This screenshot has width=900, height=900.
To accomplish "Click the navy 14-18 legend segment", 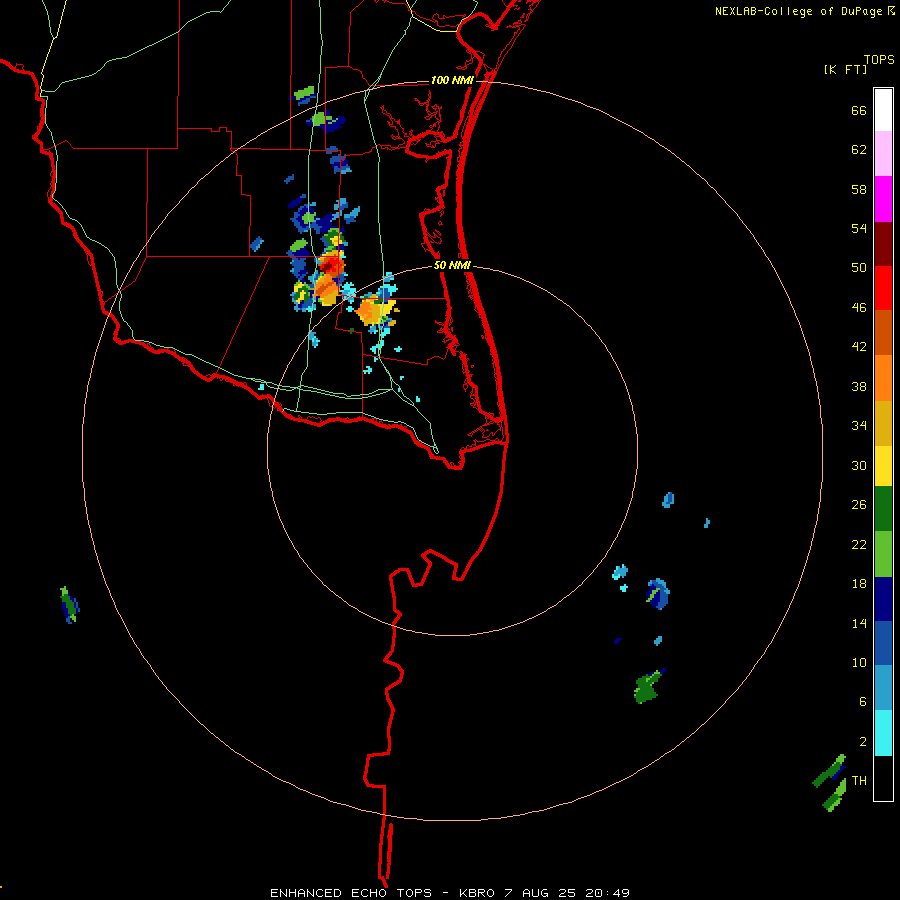I will click(x=883, y=599).
